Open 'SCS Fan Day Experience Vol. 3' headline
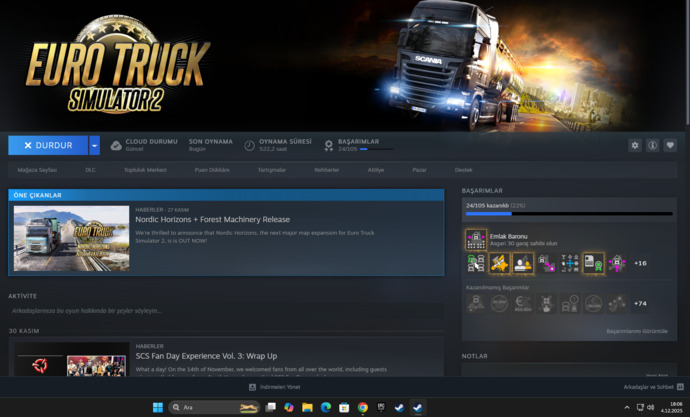Screen dimensions: 690x417 [x=206, y=356]
